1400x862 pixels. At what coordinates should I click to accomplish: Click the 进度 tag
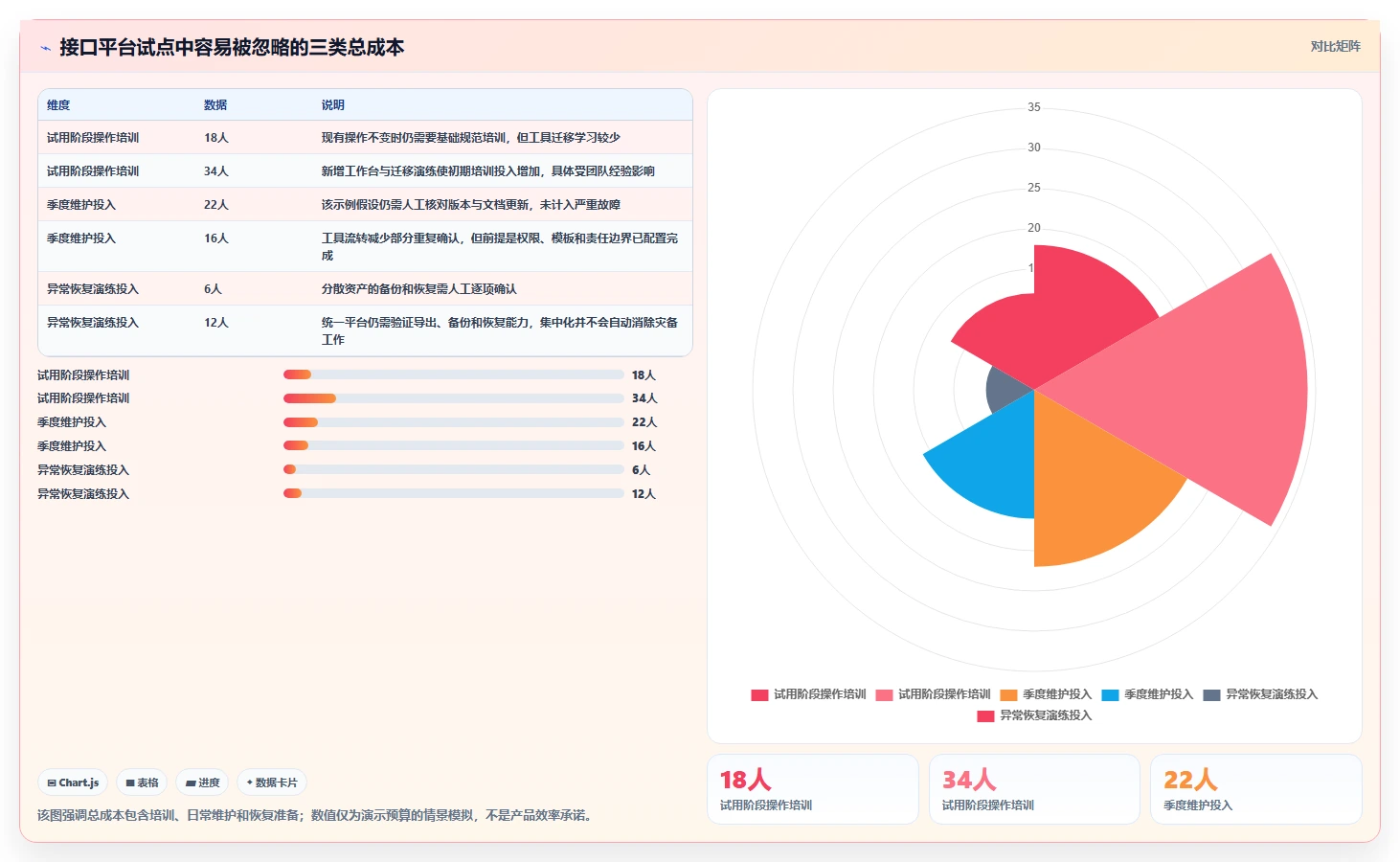[x=202, y=783]
